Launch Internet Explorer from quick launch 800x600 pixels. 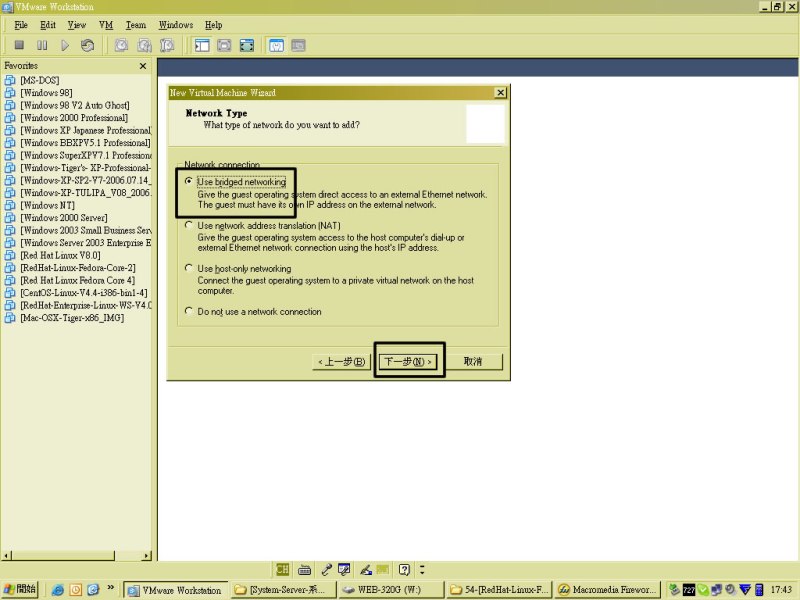(x=58, y=590)
